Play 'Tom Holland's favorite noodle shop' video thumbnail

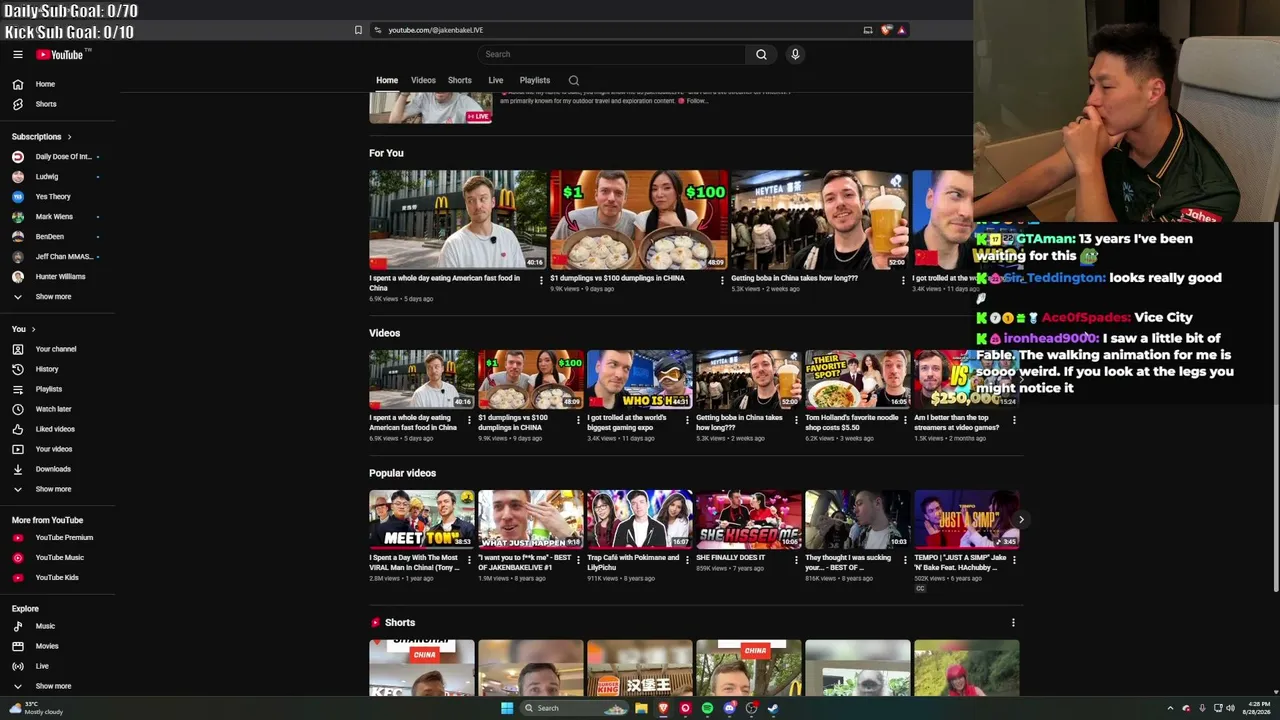point(858,379)
